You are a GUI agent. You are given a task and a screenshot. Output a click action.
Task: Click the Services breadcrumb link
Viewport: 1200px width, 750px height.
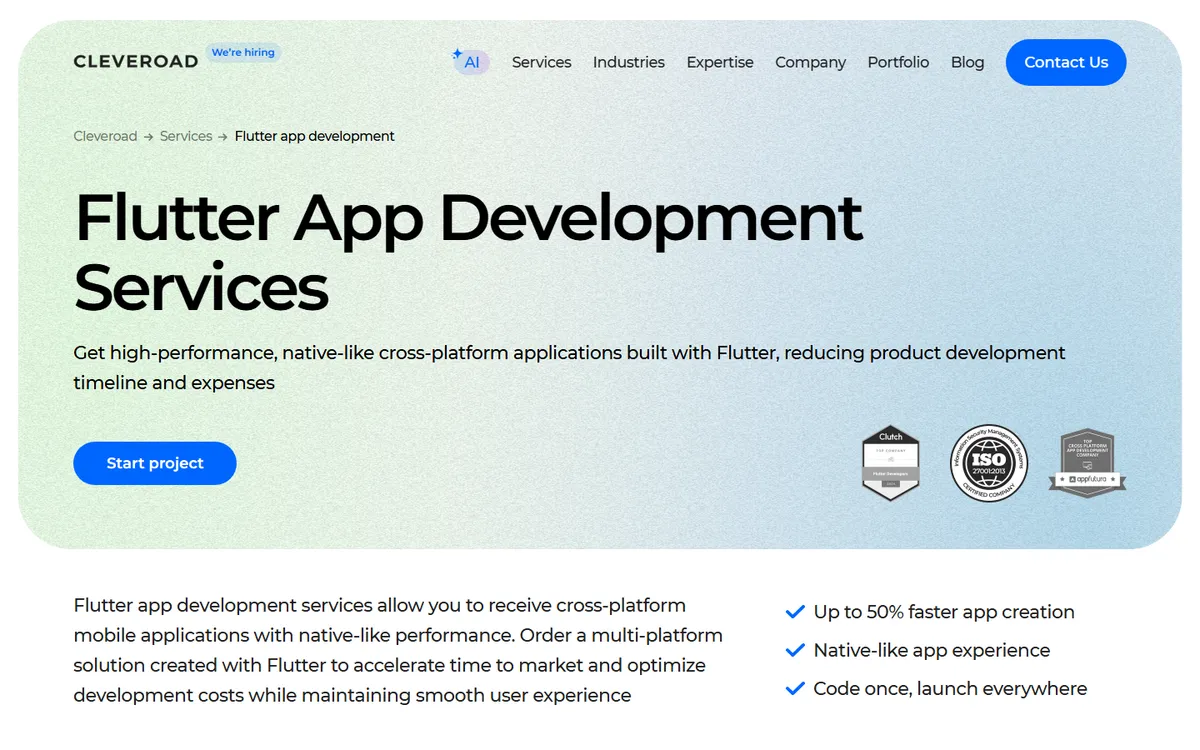[186, 136]
